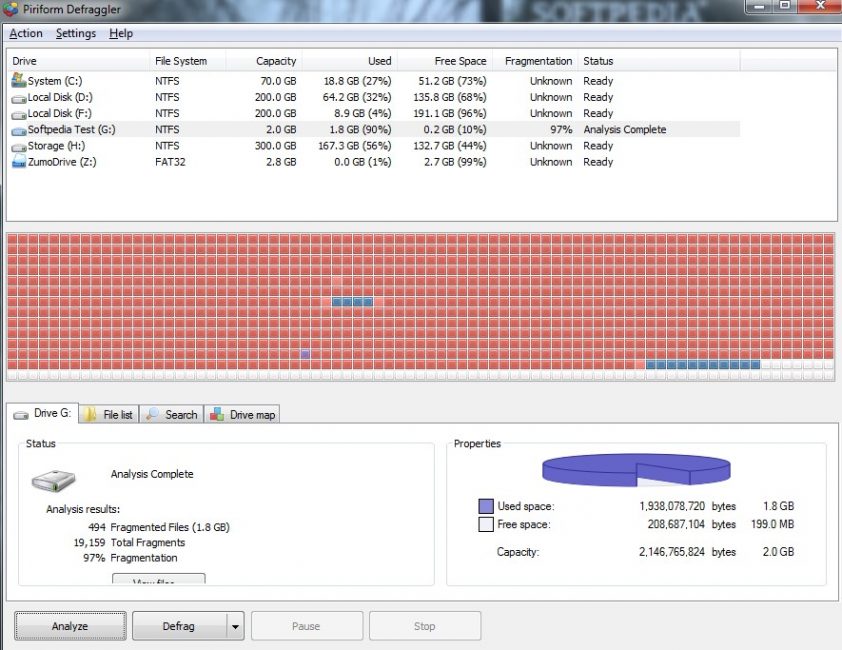Image resolution: width=842 pixels, height=650 pixels.
Task: Select the Local Disk (D:) row
Action: point(374,97)
